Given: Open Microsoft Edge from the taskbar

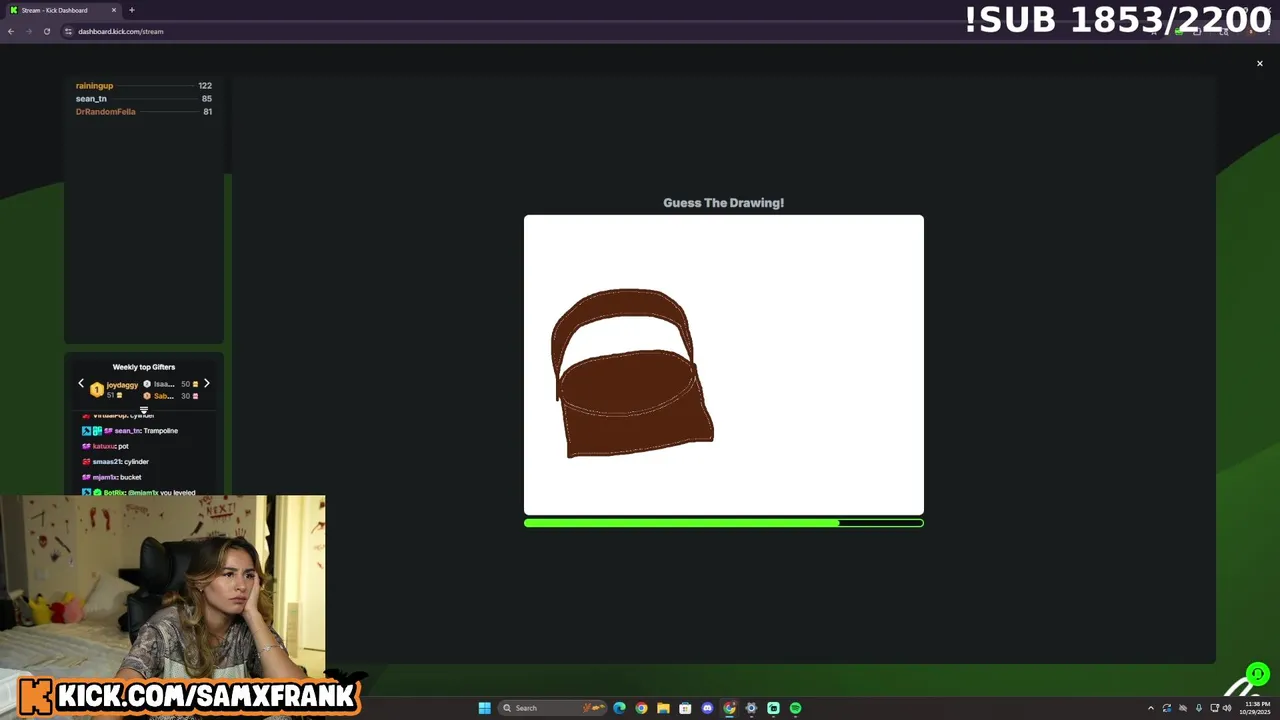Looking at the screenshot, I should point(620,708).
